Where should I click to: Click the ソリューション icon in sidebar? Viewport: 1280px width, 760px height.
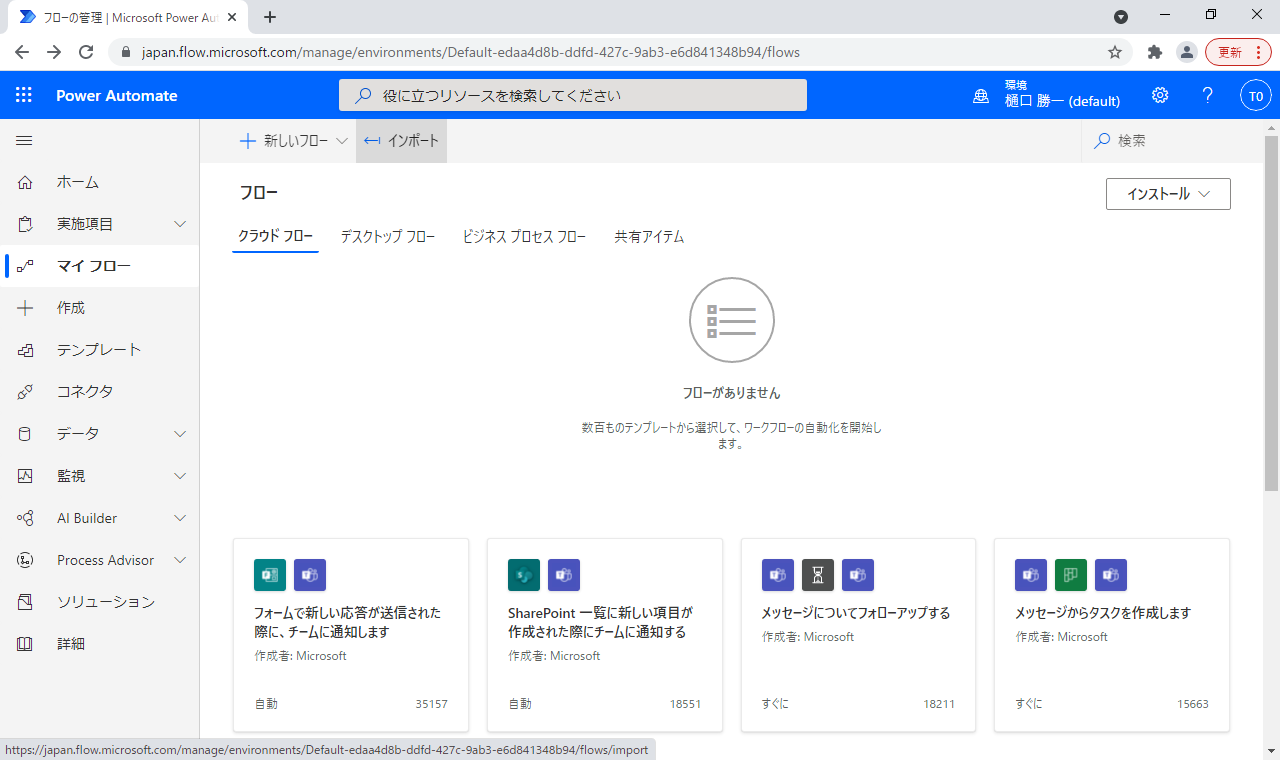(x=25, y=602)
